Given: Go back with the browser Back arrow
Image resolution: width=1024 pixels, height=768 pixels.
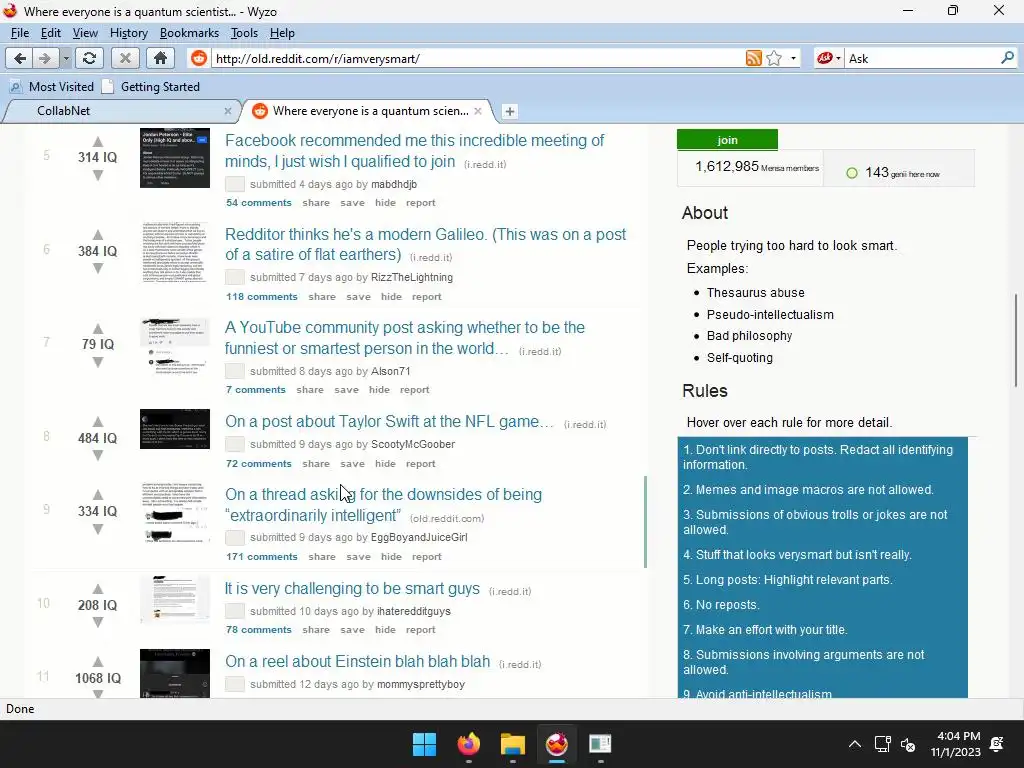Looking at the screenshot, I should coord(20,59).
